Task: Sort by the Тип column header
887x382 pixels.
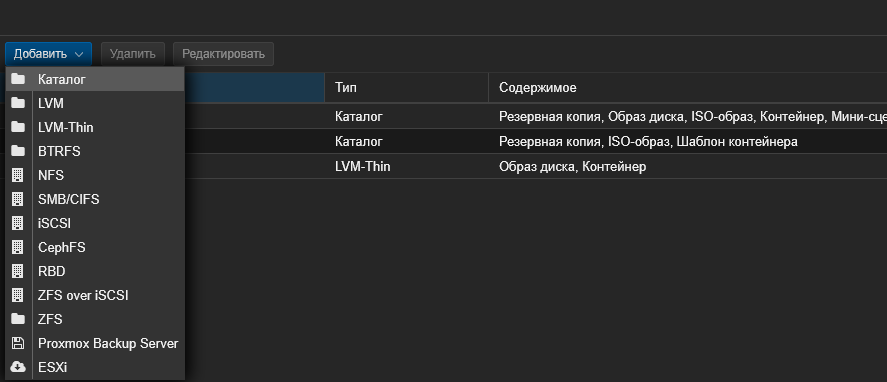Action: coord(406,88)
